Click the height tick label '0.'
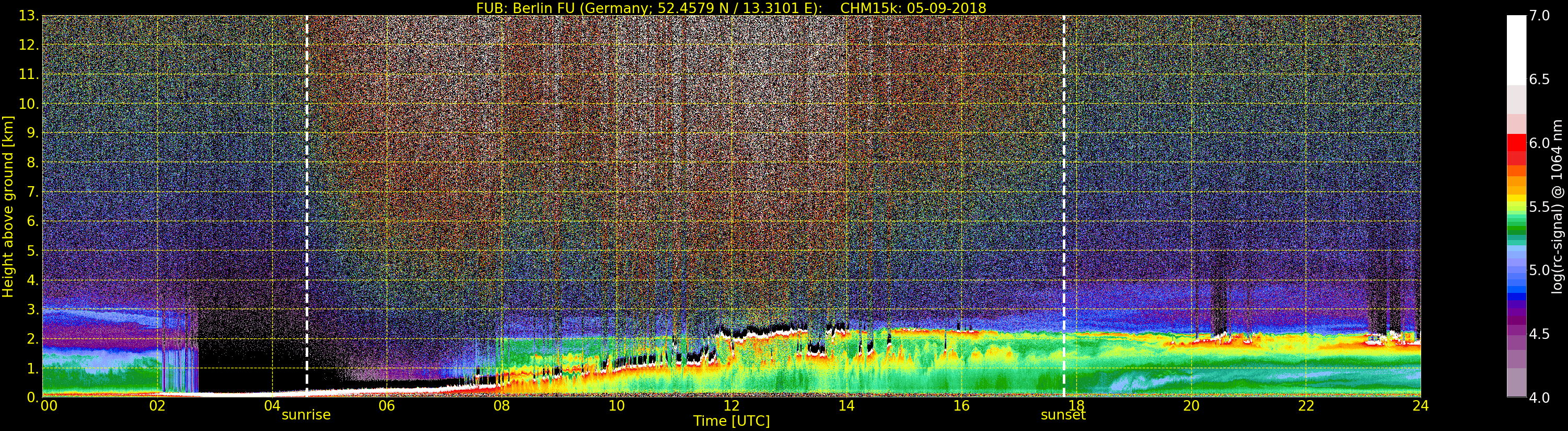The height and width of the screenshot is (431, 1568). [33, 398]
